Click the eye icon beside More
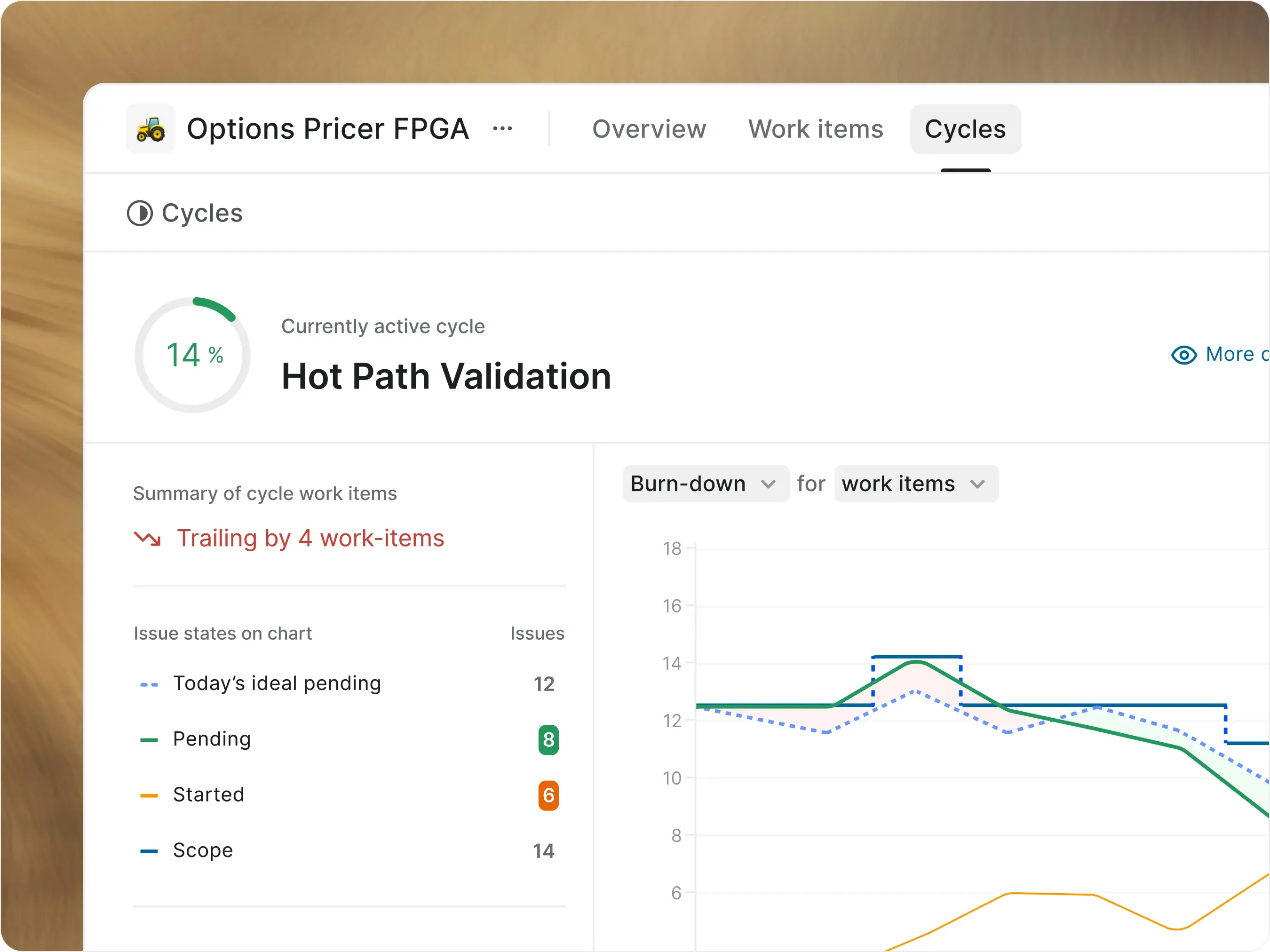The image size is (1270, 952). (1184, 354)
